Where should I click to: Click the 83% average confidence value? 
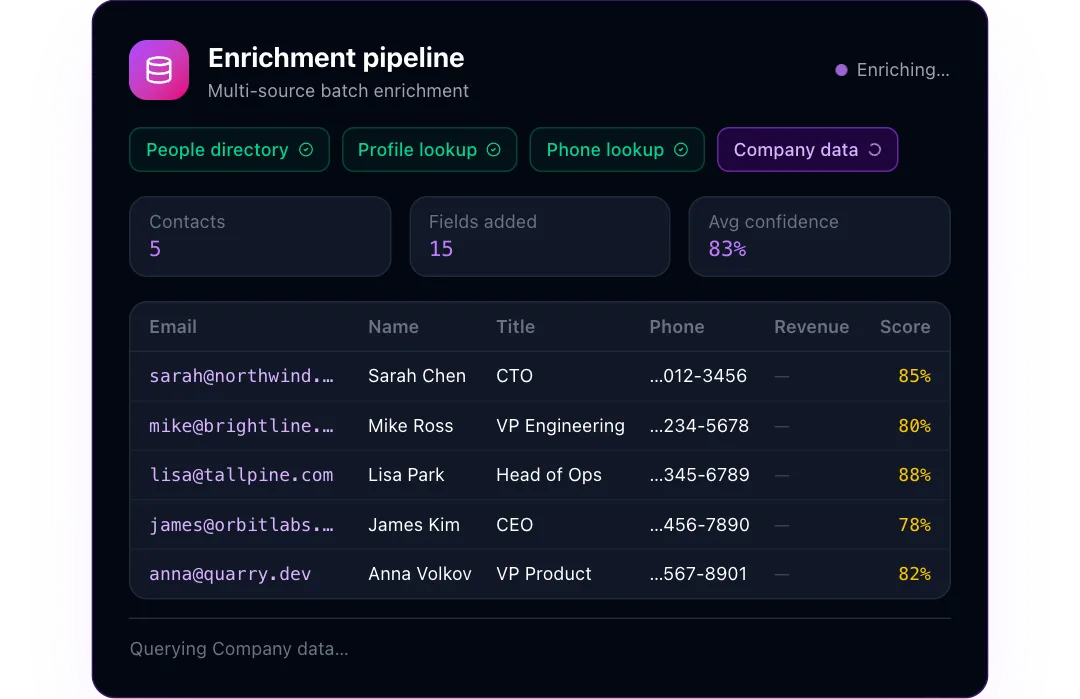tap(727, 249)
